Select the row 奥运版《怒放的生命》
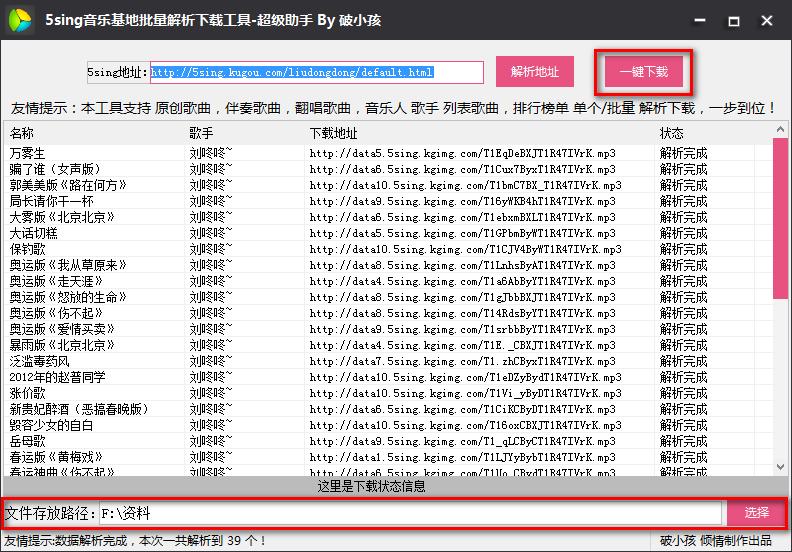 pyautogui.click(x=388, y=297)
